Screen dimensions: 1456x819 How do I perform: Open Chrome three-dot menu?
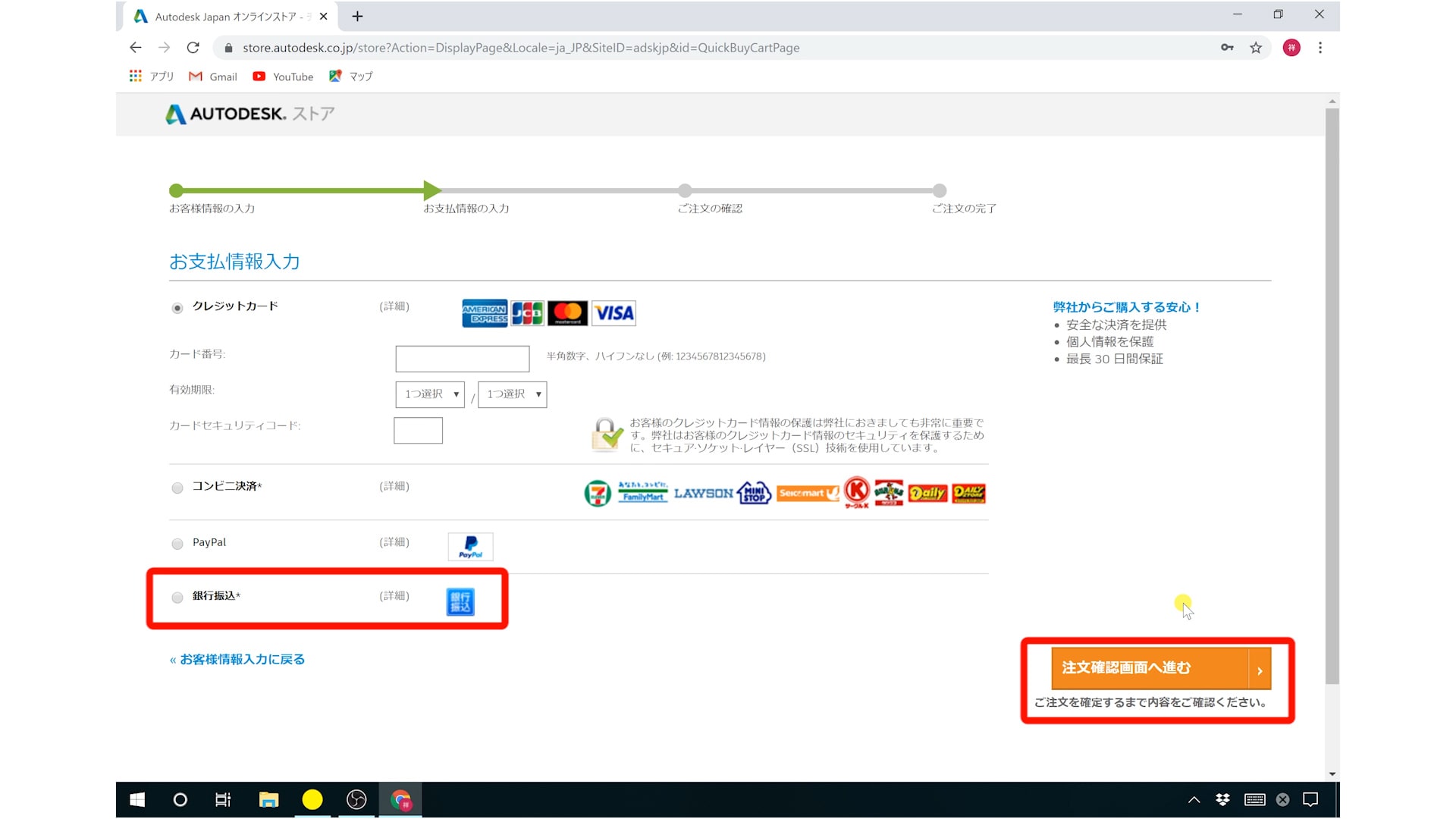(1320, 48)
